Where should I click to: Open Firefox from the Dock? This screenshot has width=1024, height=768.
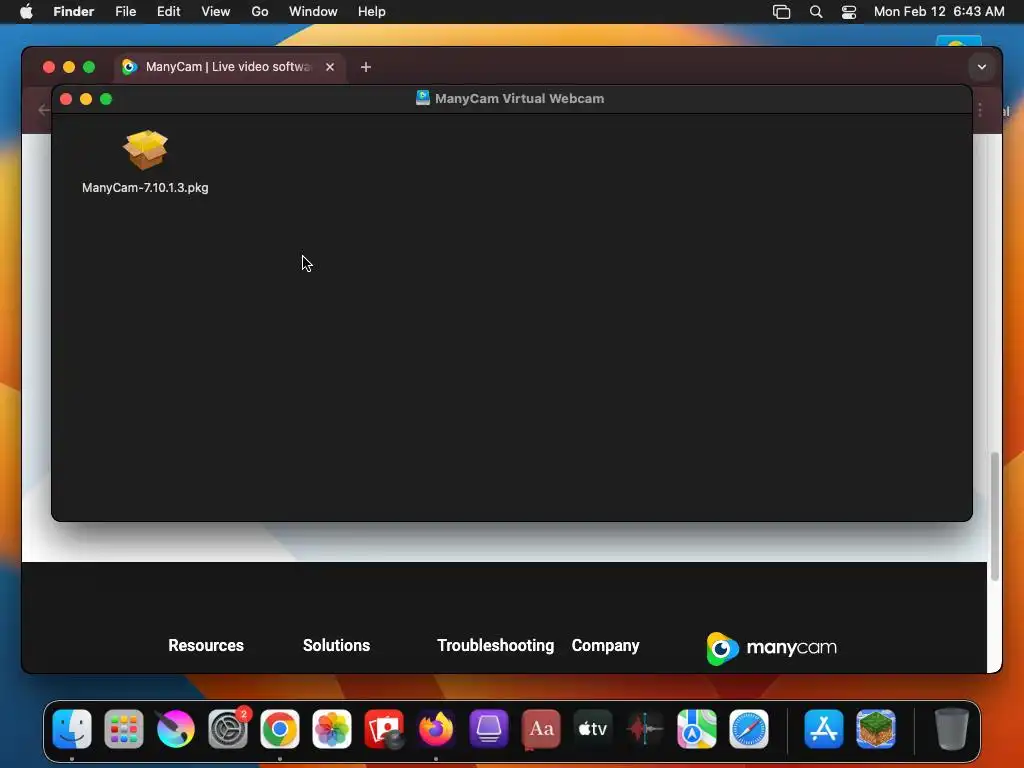436,729
